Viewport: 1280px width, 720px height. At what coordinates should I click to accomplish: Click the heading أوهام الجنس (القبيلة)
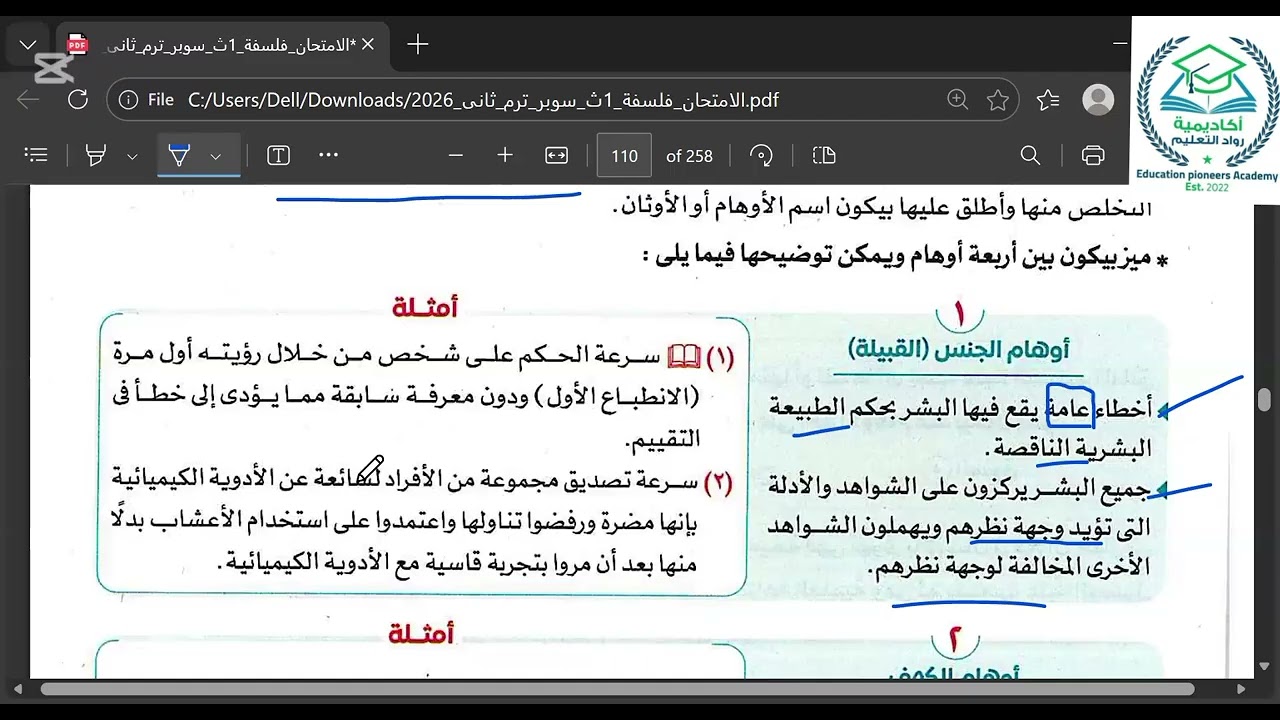(959, 349)
